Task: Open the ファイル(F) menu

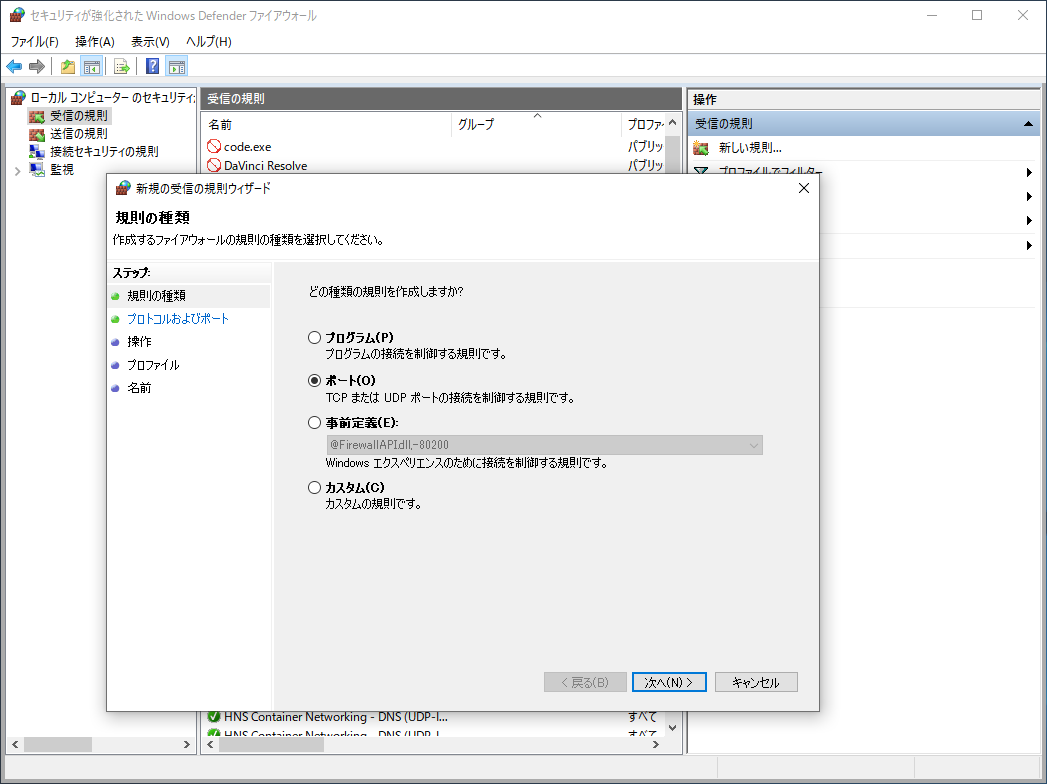Action: pyautogui.click(x=34, y=42)
